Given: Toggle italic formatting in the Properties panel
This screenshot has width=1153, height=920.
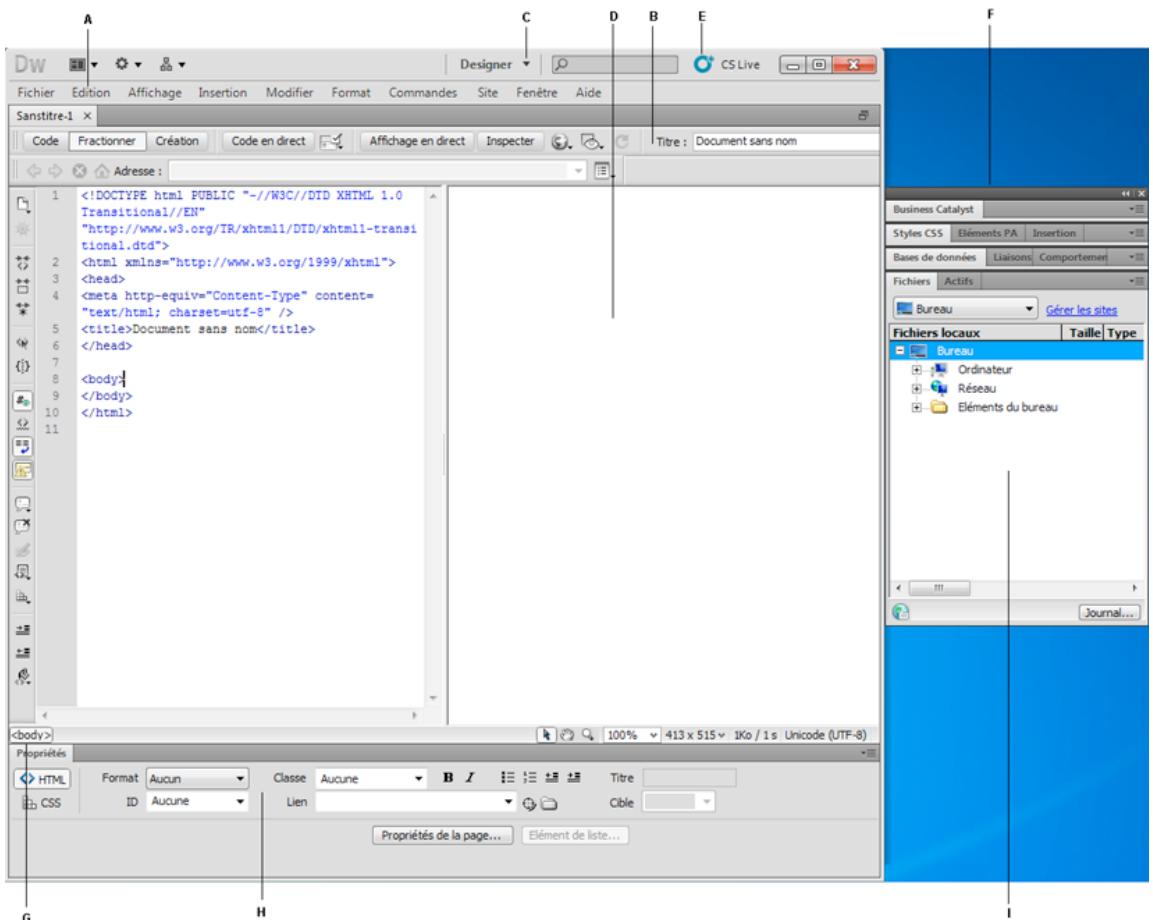Looking at the screenshot, I should pos(469,778).
